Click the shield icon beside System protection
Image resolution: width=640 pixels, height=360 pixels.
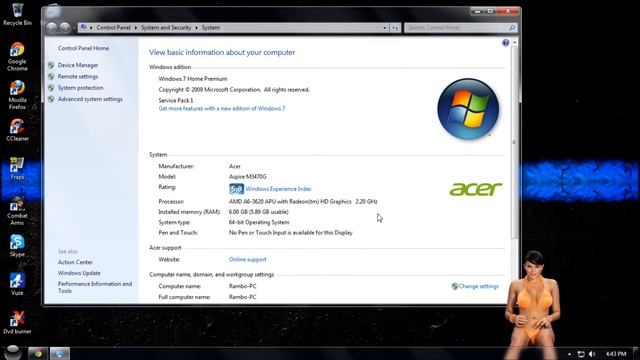coord(51,88)
